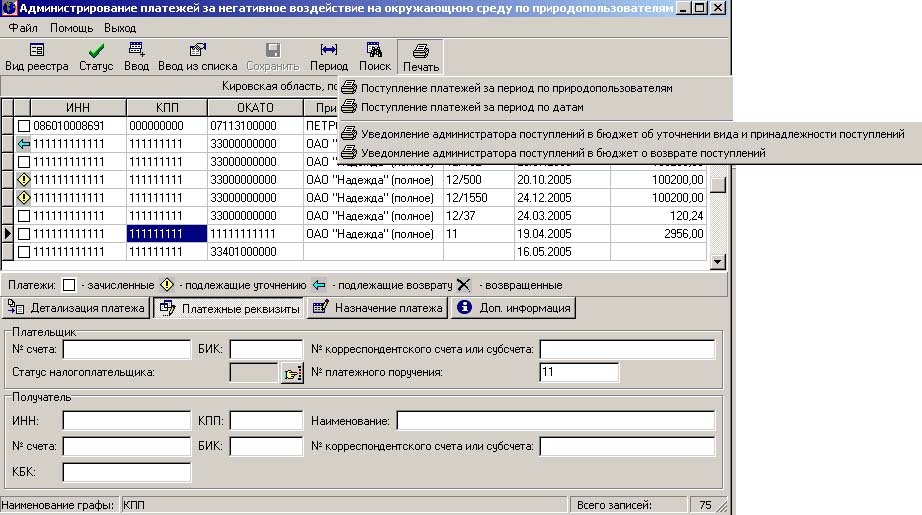Select Поступление платежей за период по природопользователям
The image size is (922, 515).
click(516, 88)
